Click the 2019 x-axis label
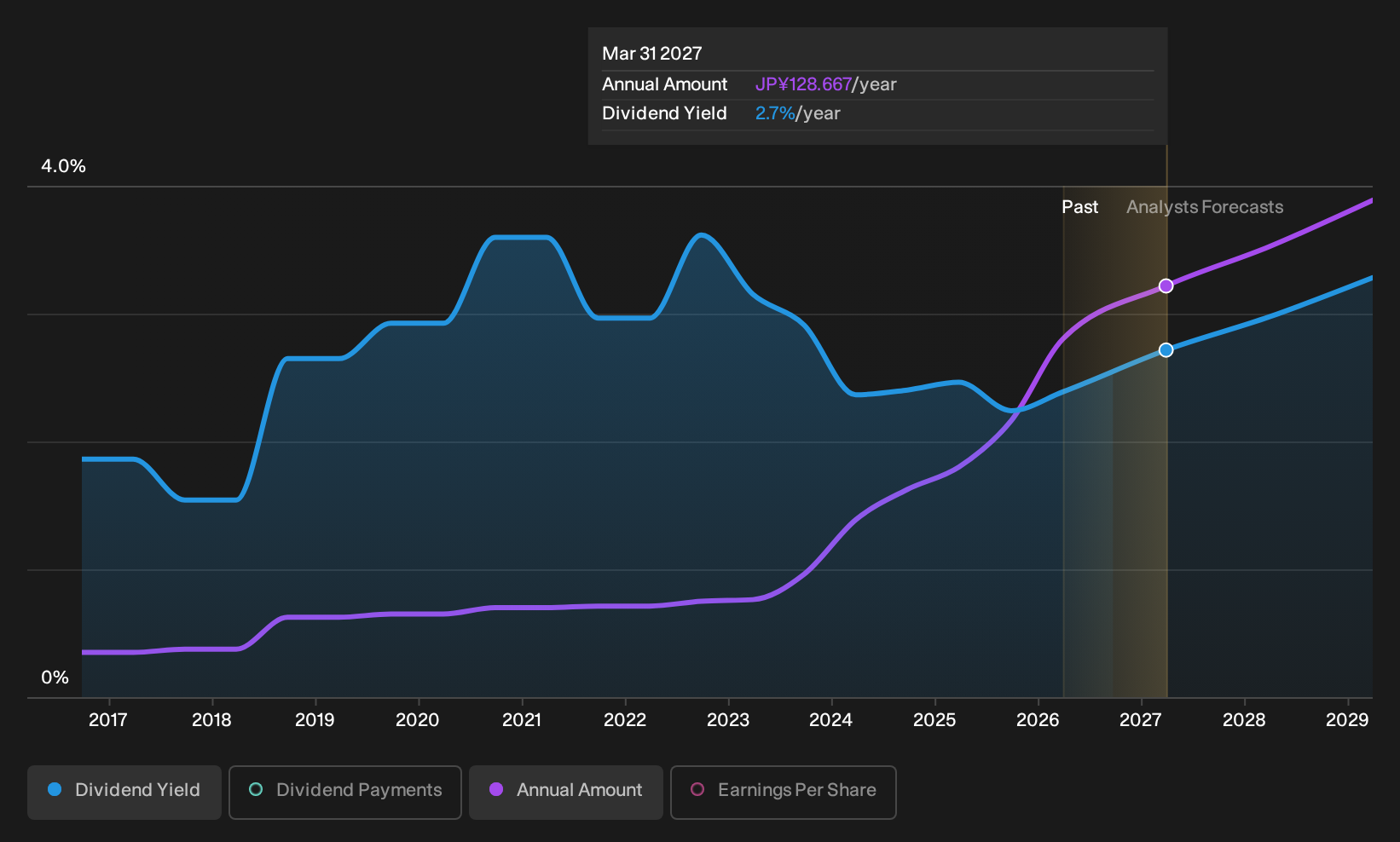Image resolution: width=1400 pixels, height=842 pixels. (x=315, y=720)
